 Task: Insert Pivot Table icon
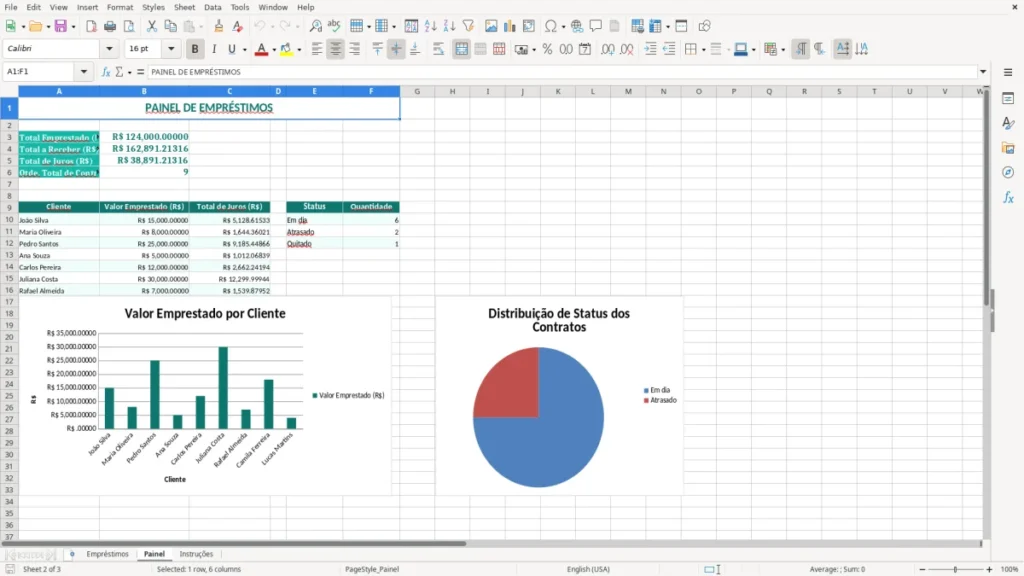click(528, 26)
